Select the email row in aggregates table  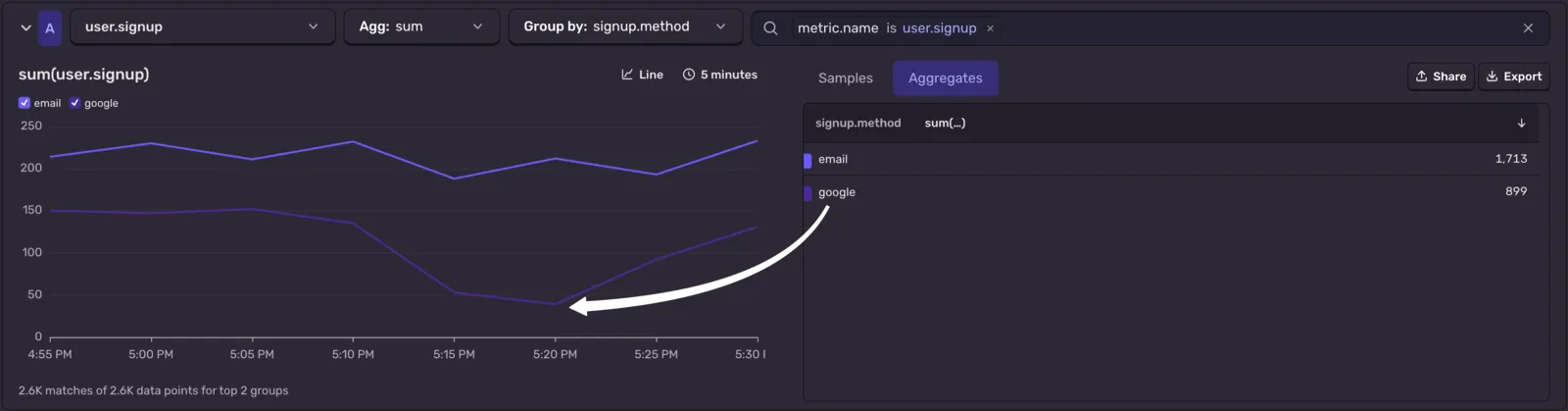(1171, 159)
